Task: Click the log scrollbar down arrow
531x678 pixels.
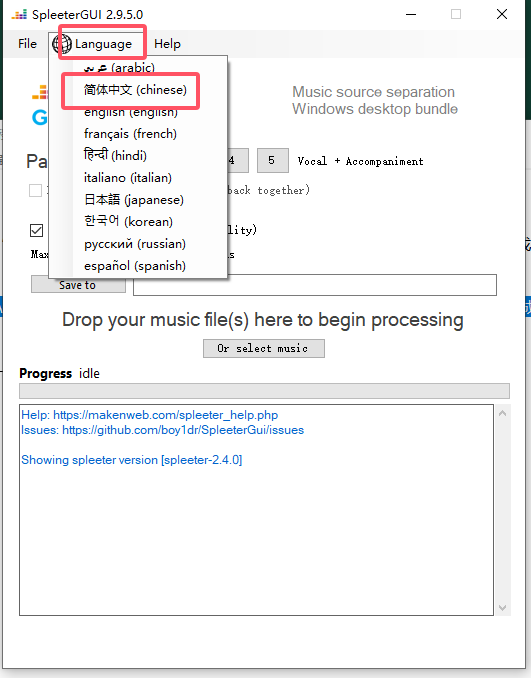Action: [502, 608]
